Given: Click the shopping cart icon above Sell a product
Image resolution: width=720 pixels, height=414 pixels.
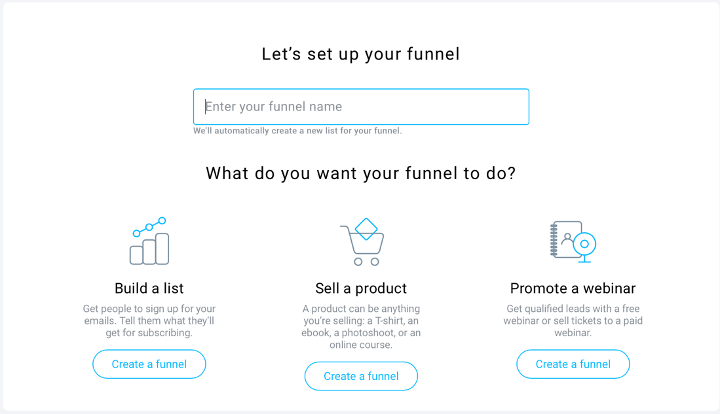Looking at the screenshot, I should tap(362, 242).
